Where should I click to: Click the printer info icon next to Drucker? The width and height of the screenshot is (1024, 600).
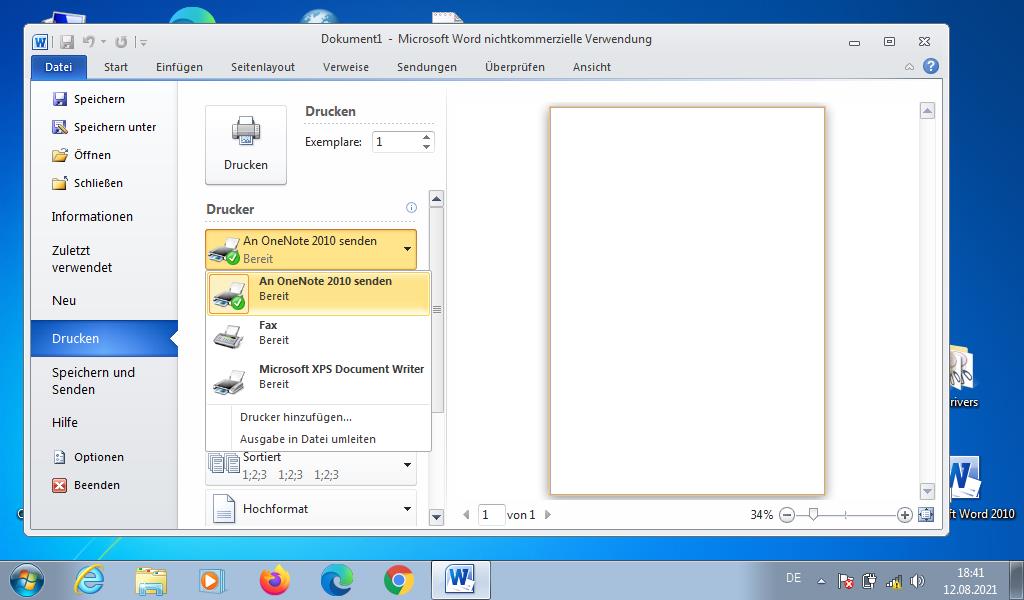pyautogui.click(x=411, y=208)
